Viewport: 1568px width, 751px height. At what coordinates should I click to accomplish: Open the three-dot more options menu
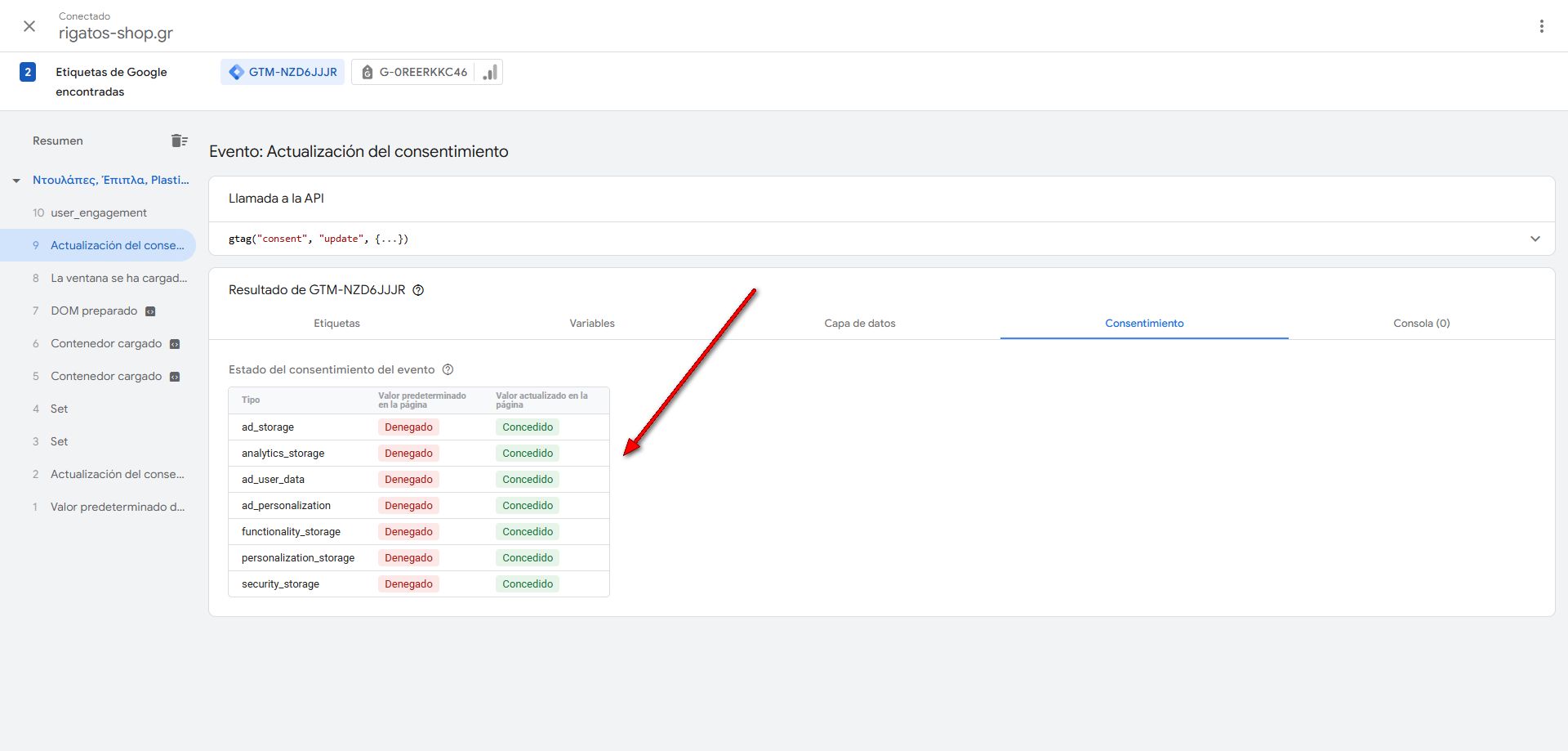tap(1542, 26)
